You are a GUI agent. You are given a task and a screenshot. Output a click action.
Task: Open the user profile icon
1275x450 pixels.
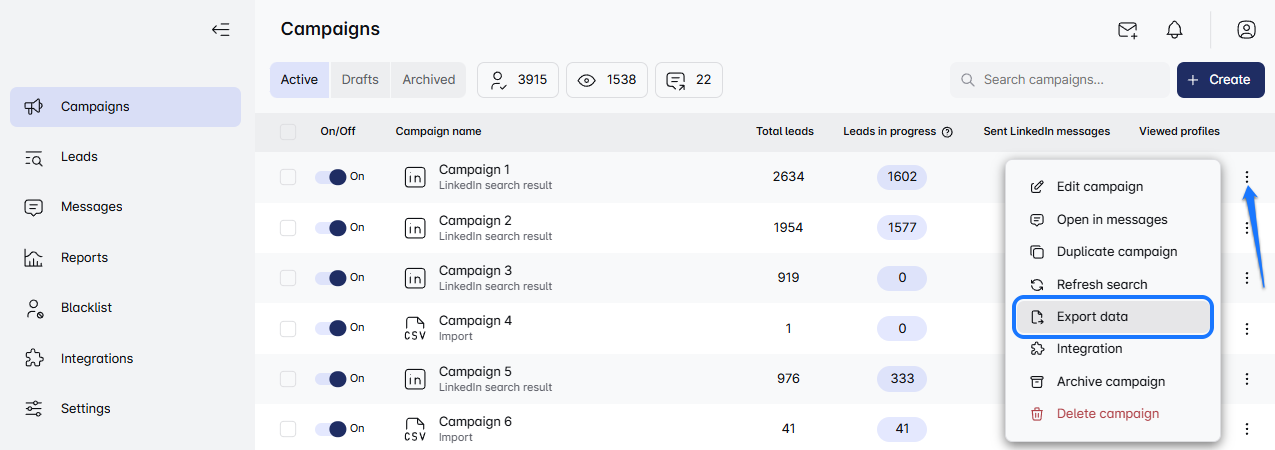1246,30
